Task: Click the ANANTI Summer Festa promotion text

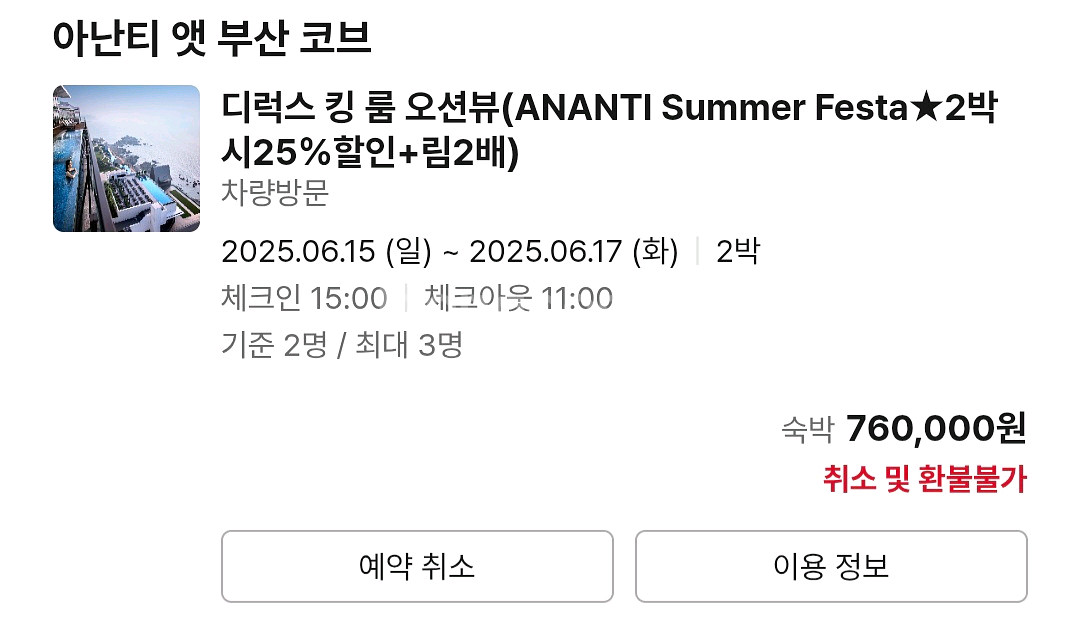Action: (x=712, y=107)
